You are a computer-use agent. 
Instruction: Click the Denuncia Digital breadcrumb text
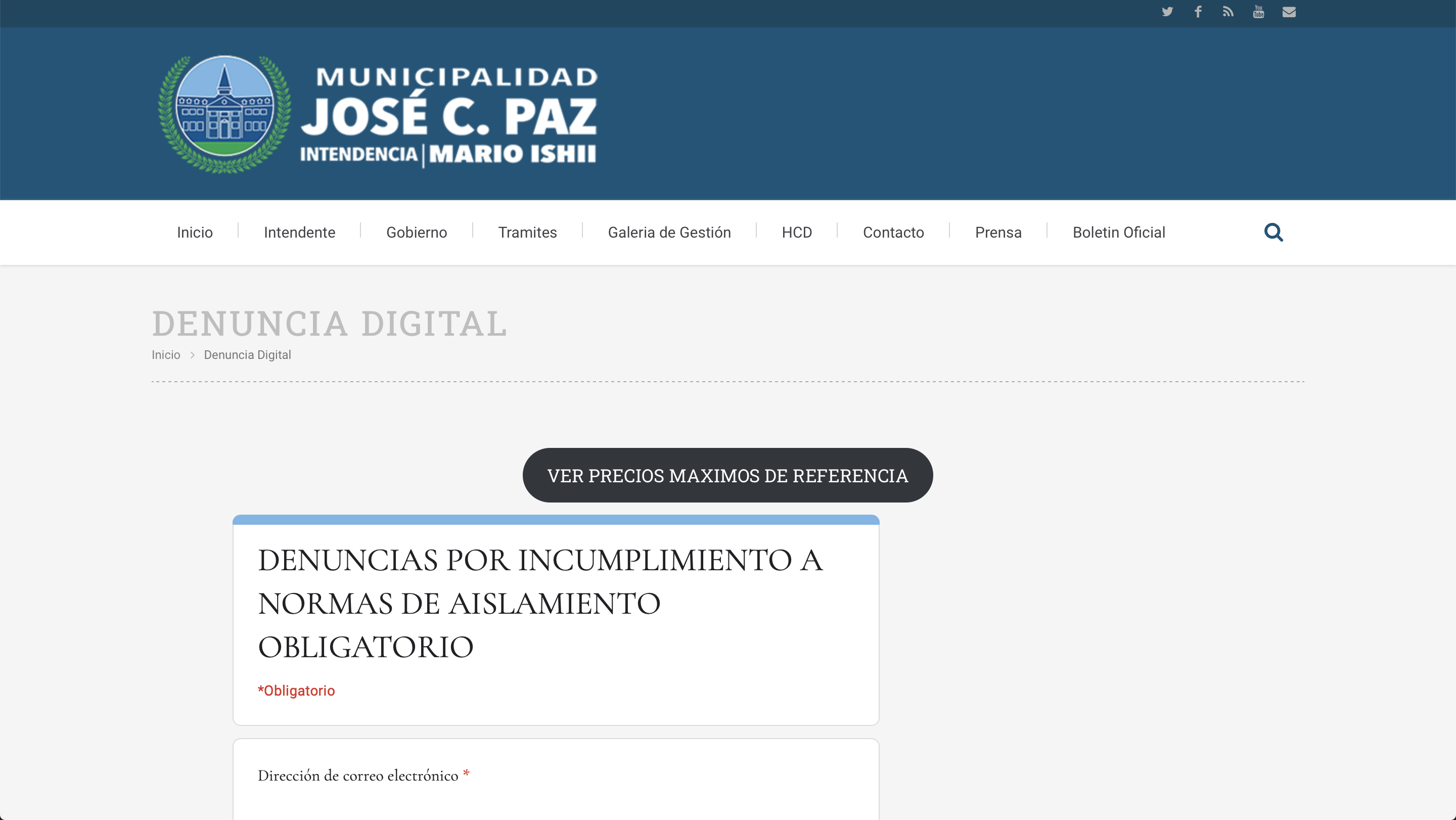(x=248, y=355)
